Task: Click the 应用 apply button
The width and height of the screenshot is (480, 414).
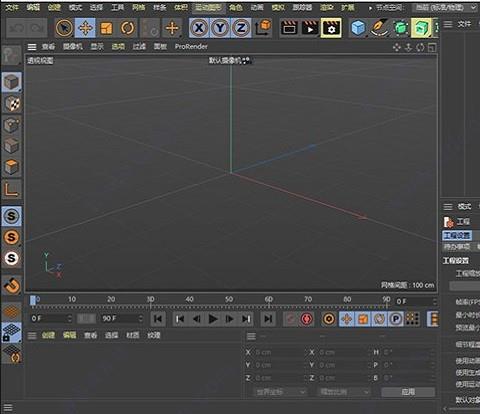Action: coord(408,392)
